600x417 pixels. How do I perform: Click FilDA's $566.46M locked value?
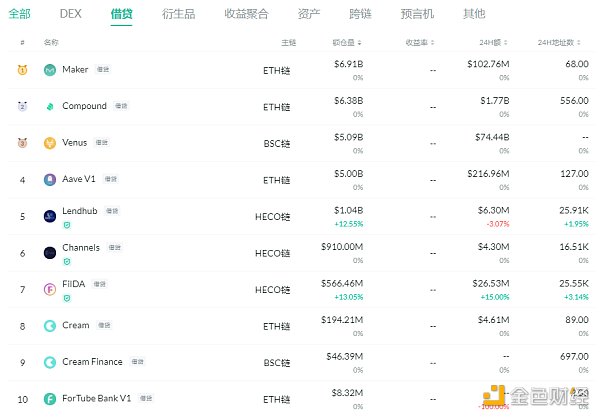[342, 284]
